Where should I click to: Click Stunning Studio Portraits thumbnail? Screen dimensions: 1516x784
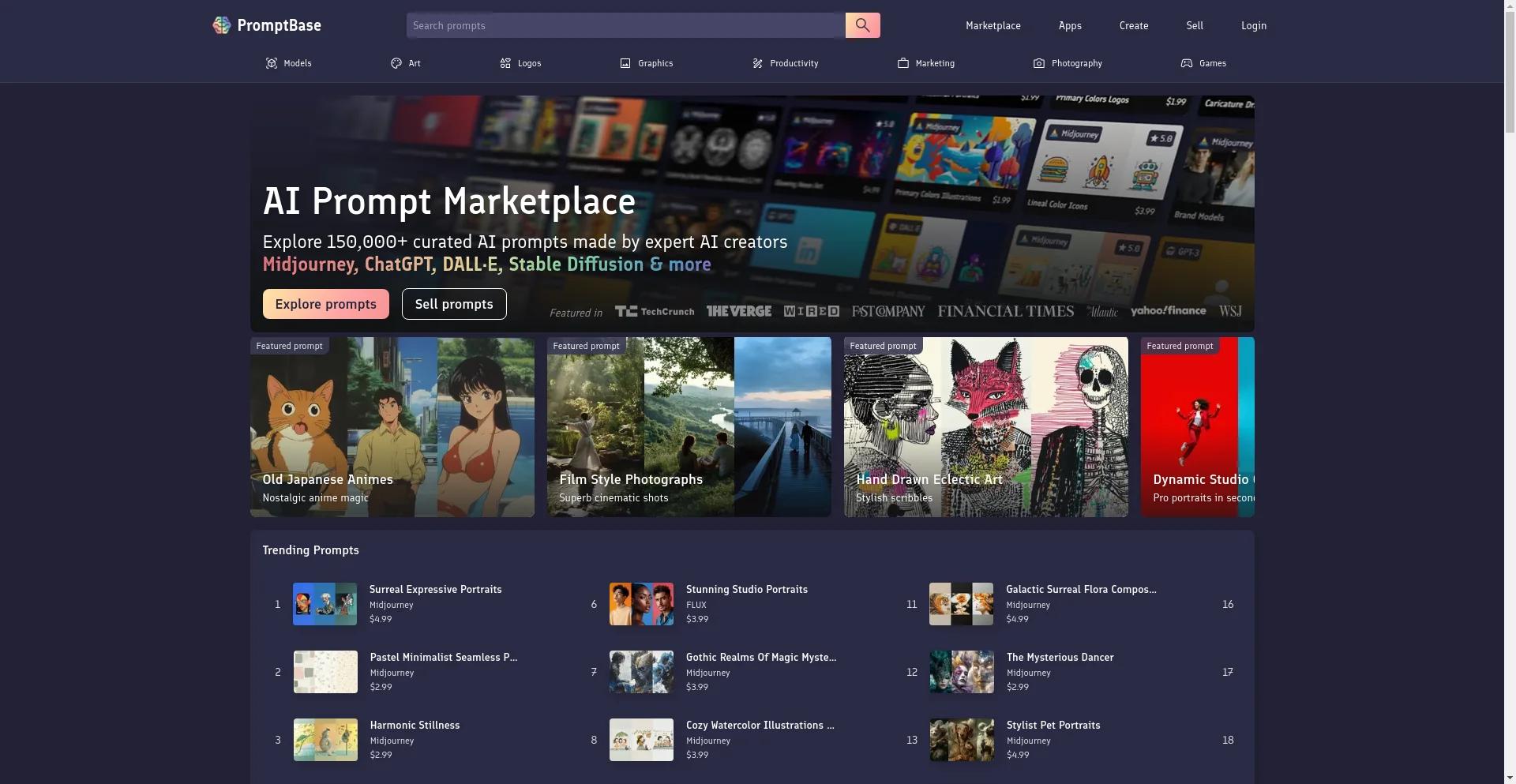tap(641, 604)
